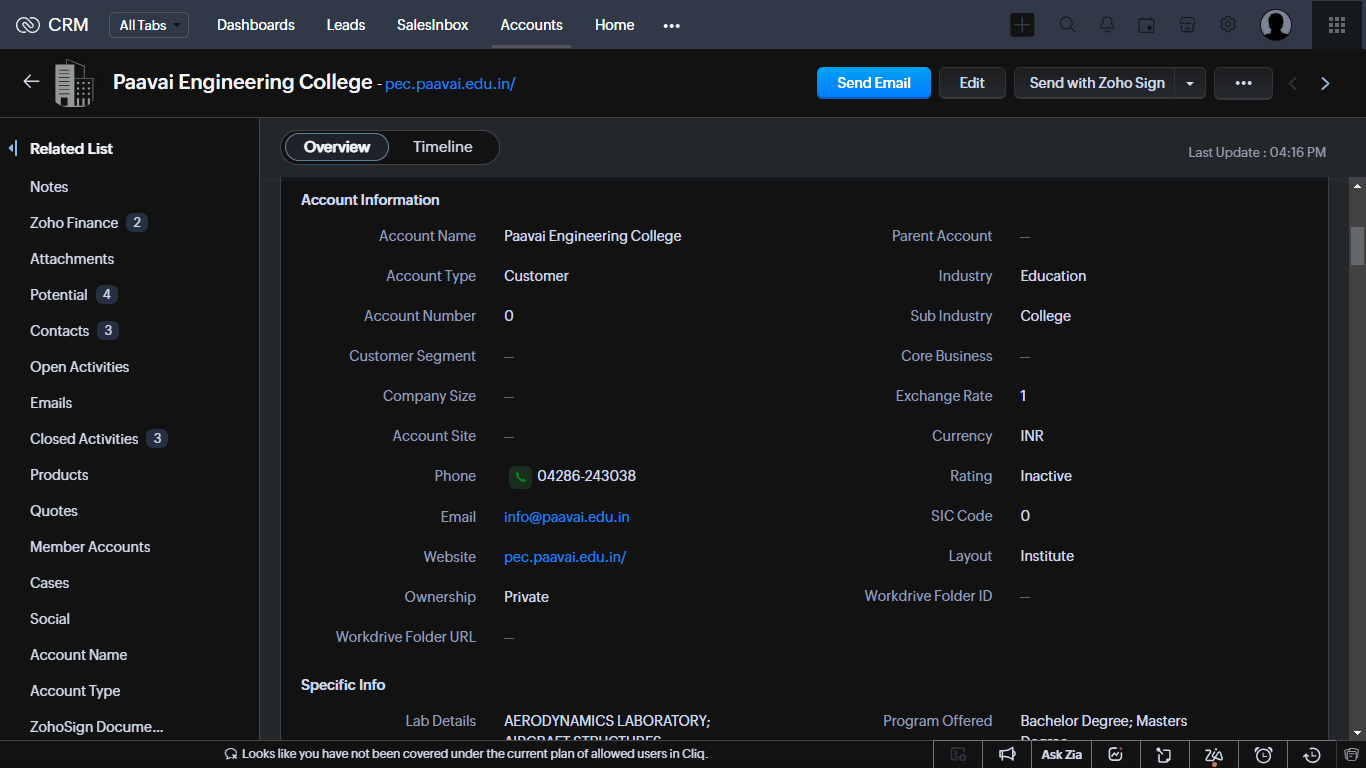The width and height of the screenshot is (1366, 768).
Task: Click the Send Email button
Action: 874,83
